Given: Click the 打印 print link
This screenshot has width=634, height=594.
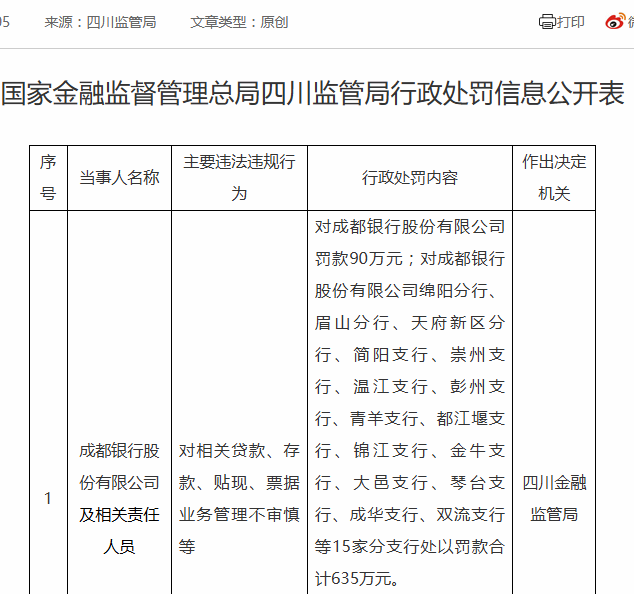Looking at the screenshot, I should click(571, 22).
